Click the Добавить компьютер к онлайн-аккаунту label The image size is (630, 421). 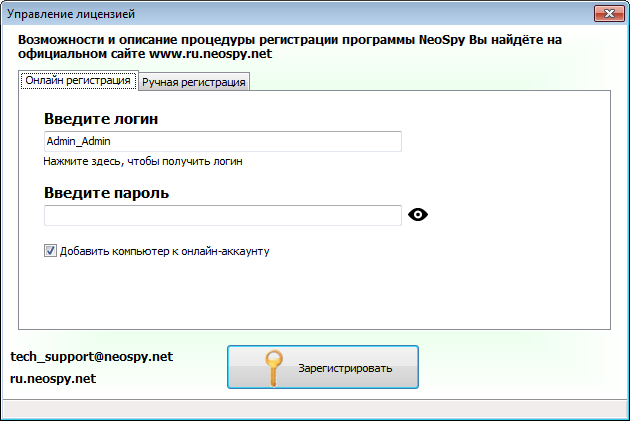coord(165,251)
